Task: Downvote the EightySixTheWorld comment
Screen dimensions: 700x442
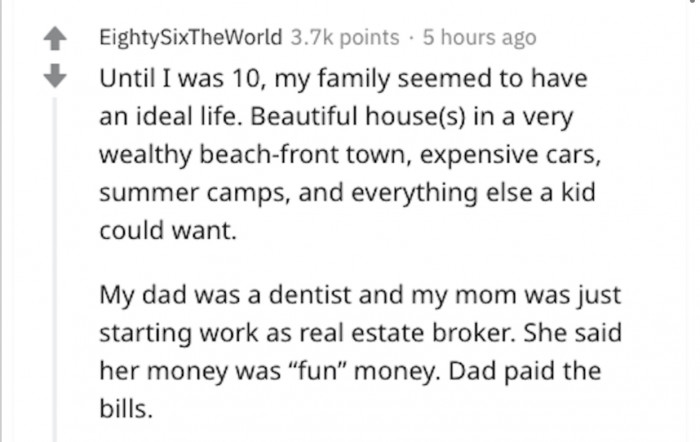Action: pos(55,75)
